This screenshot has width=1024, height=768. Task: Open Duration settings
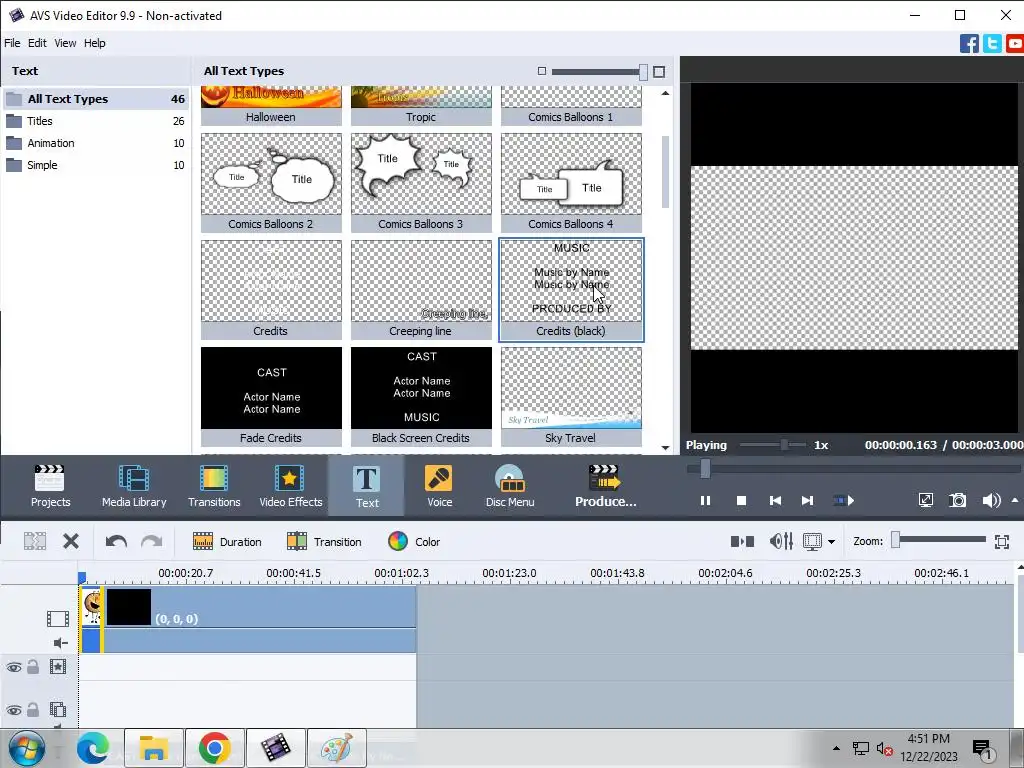(227, 541)
